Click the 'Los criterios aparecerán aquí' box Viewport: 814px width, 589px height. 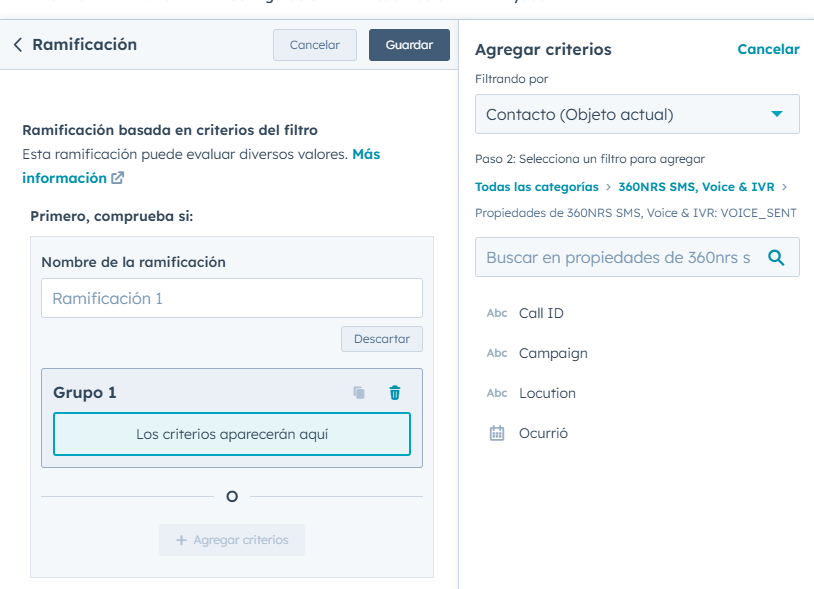[231, 434]
